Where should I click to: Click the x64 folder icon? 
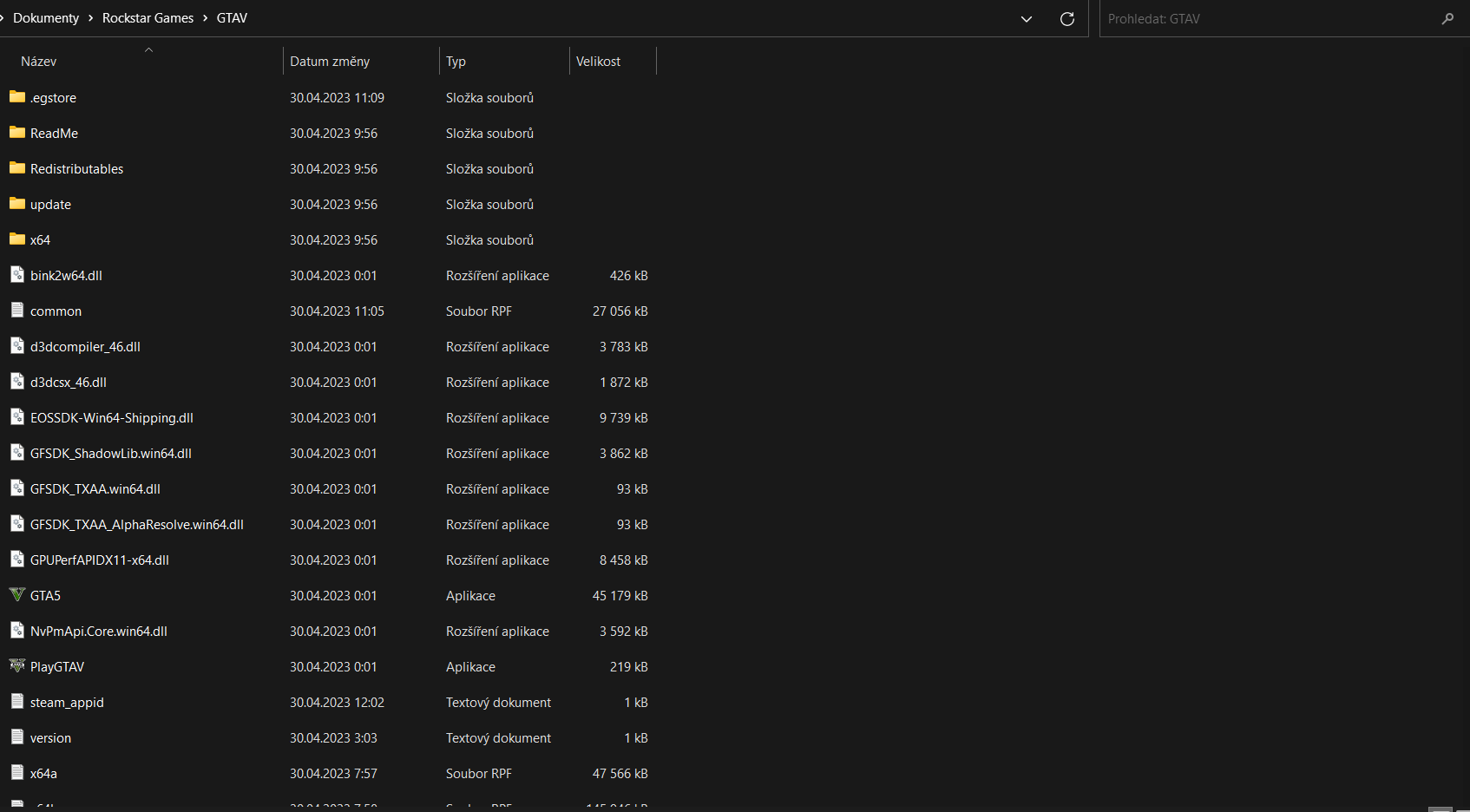click(x=17, y=239)
